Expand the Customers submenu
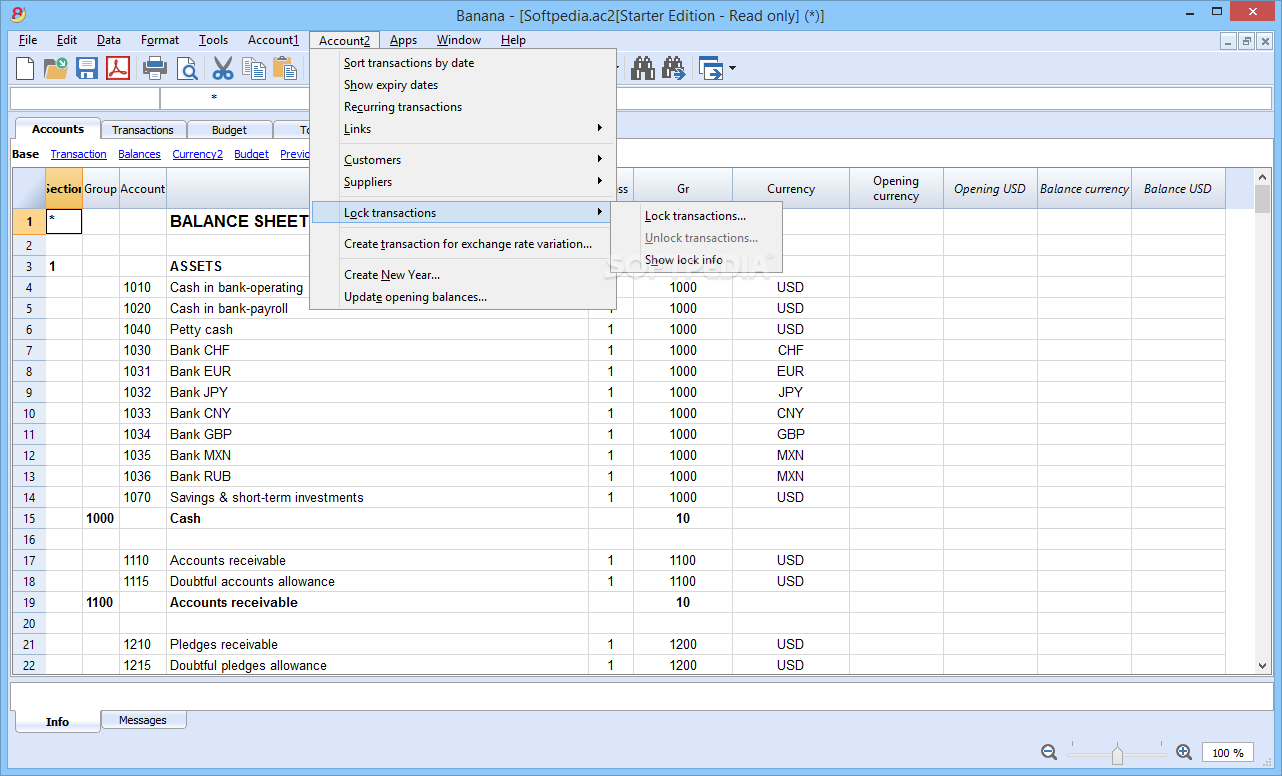The width and height of the screenshot is (1282, 776). pyautogui.click(x=464, y=160)
